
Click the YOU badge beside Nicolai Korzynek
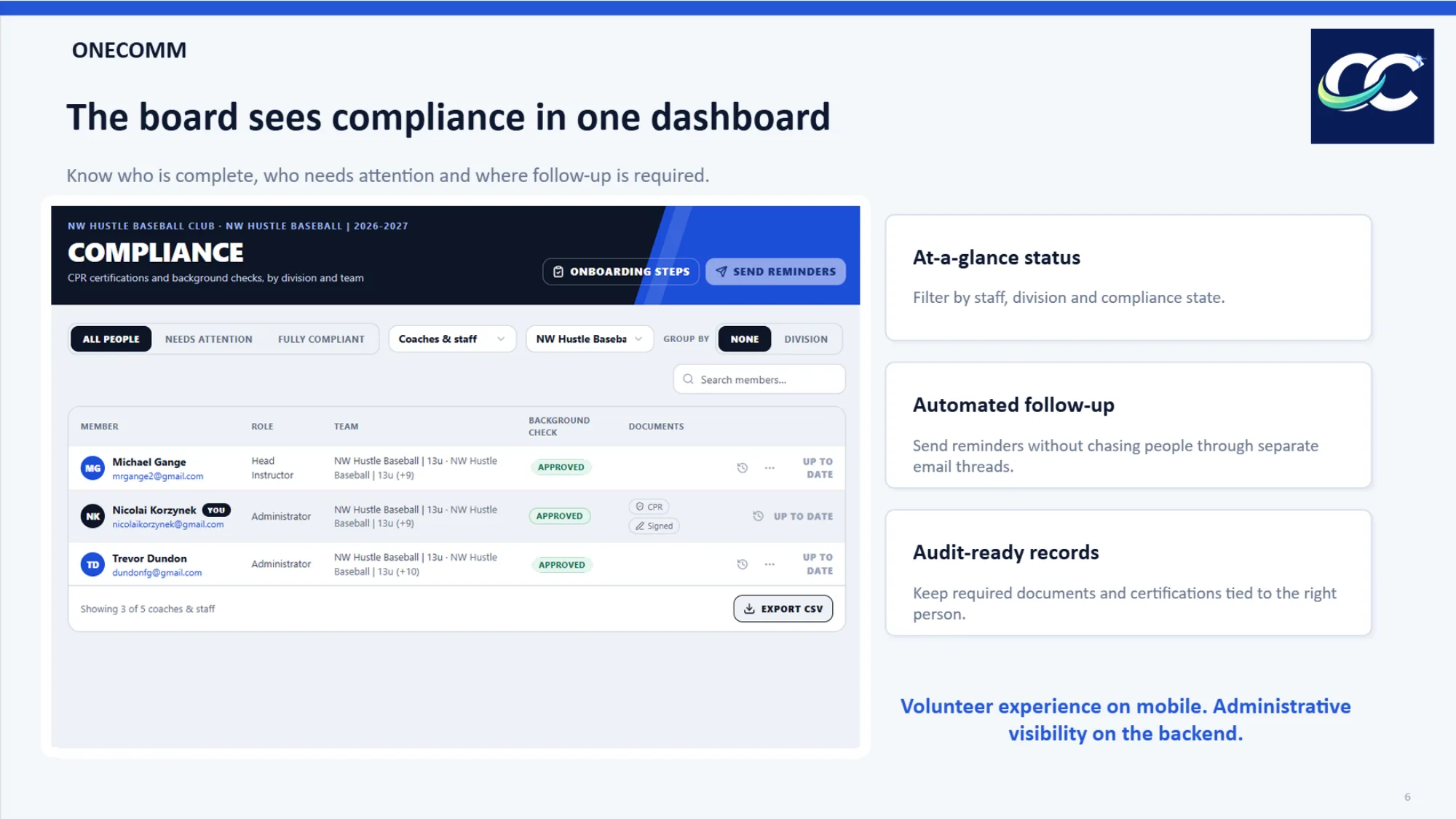216,510
